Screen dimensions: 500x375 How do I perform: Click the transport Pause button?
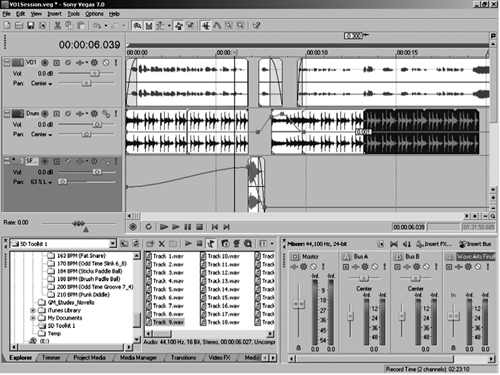pos(188,227)
